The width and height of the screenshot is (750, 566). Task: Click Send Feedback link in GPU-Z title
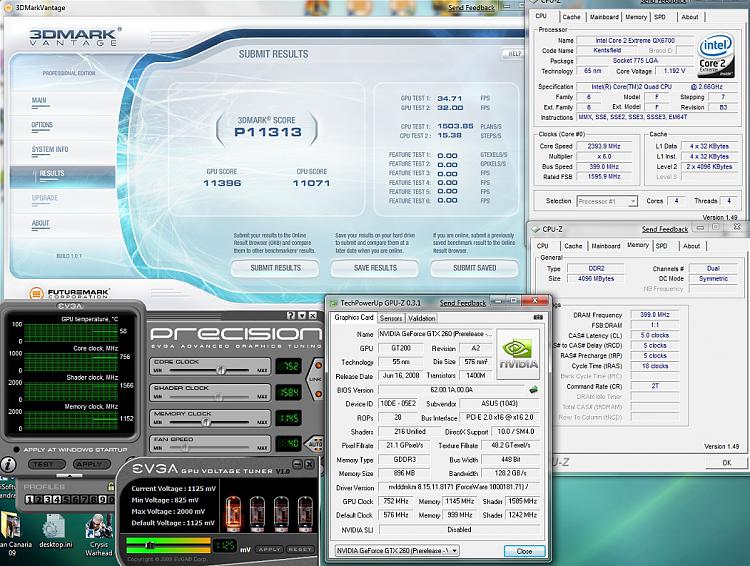point(463,303)
